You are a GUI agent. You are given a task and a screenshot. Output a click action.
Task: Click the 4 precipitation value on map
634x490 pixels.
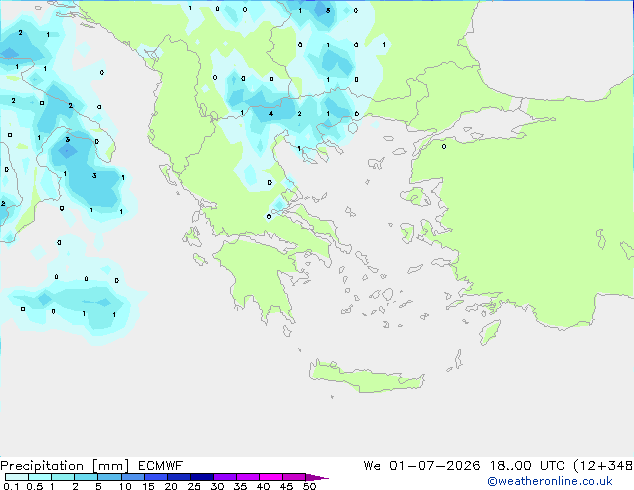point(271,114)
